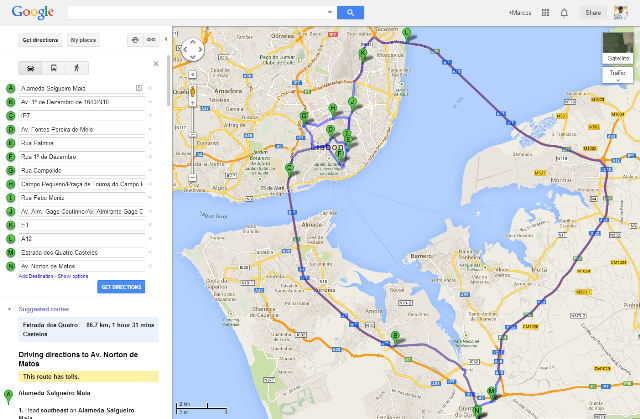Click map pin B on the map
This screenshot has width=640, height=419.
point(395,337)
